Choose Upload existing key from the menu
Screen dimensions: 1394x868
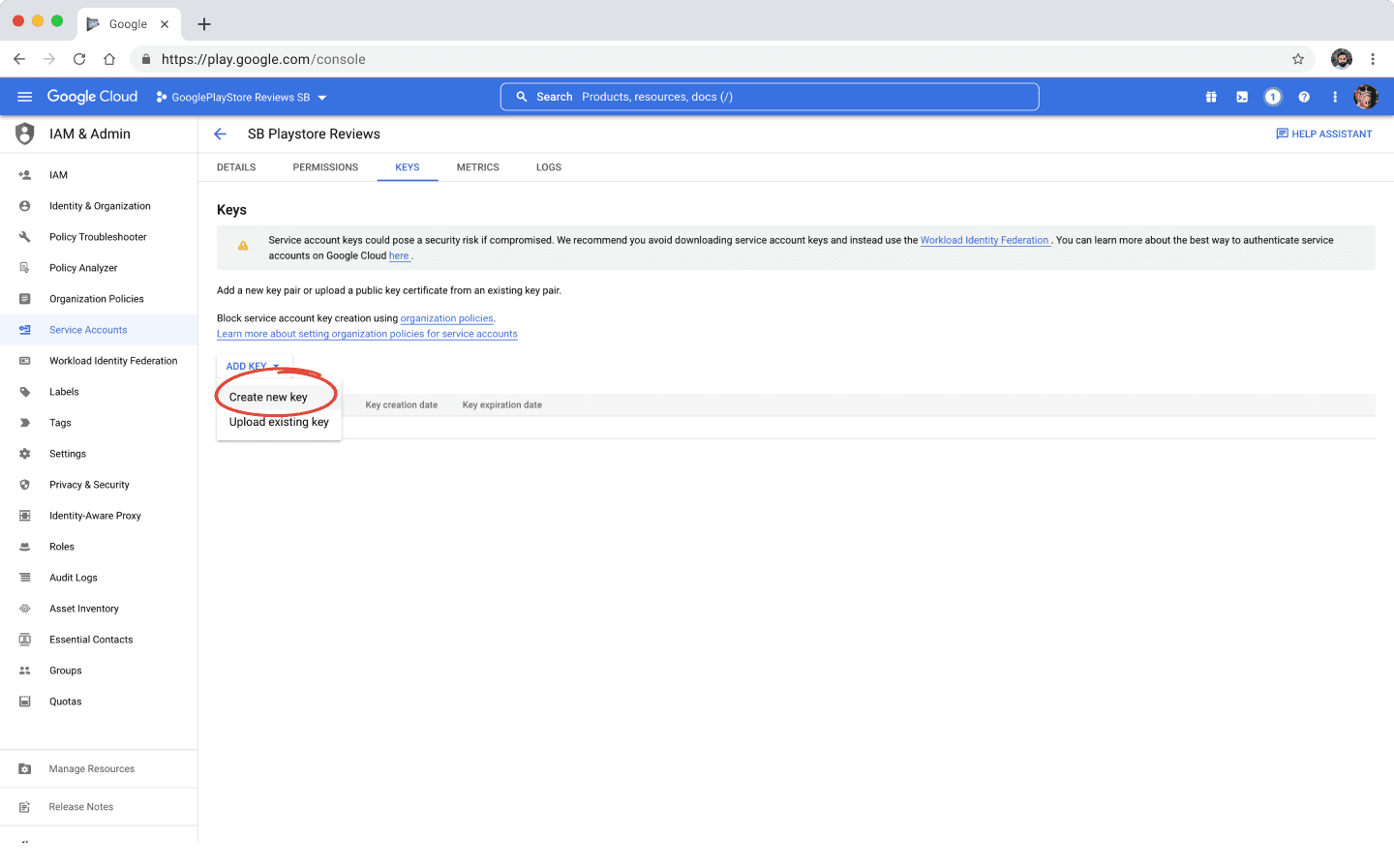pos(279,422)
